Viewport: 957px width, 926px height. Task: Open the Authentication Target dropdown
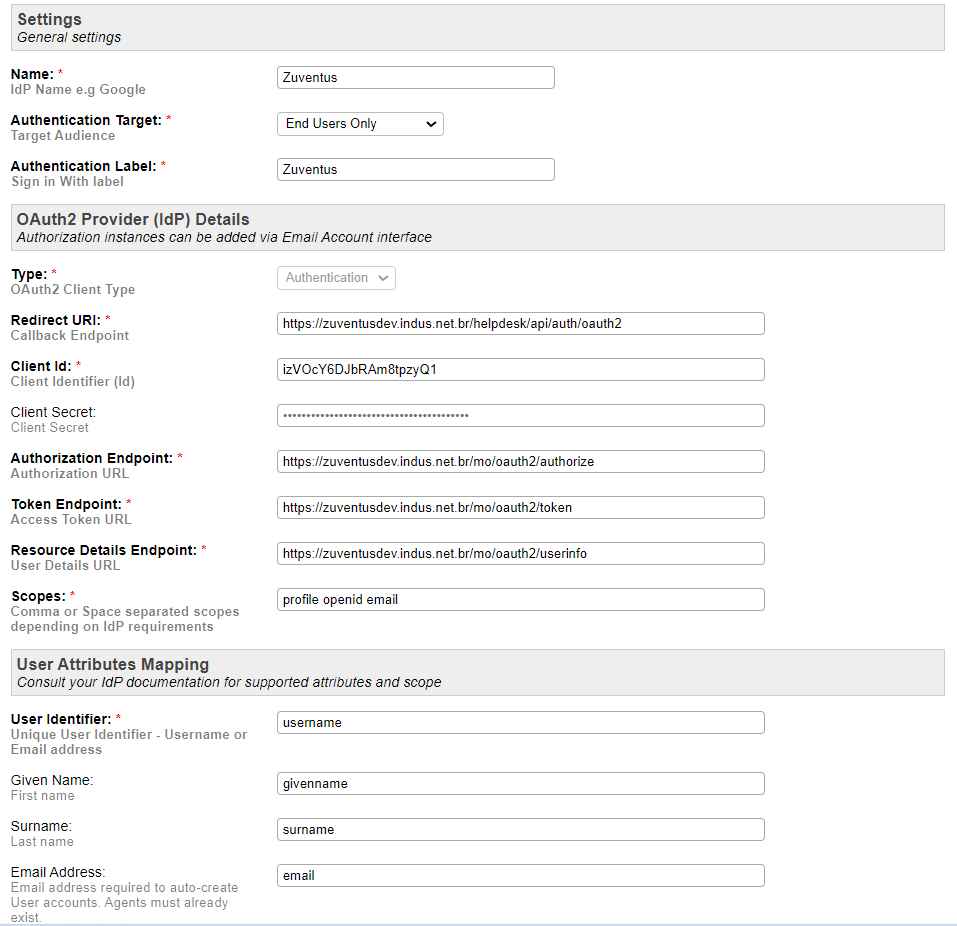(x=360, y=123)
